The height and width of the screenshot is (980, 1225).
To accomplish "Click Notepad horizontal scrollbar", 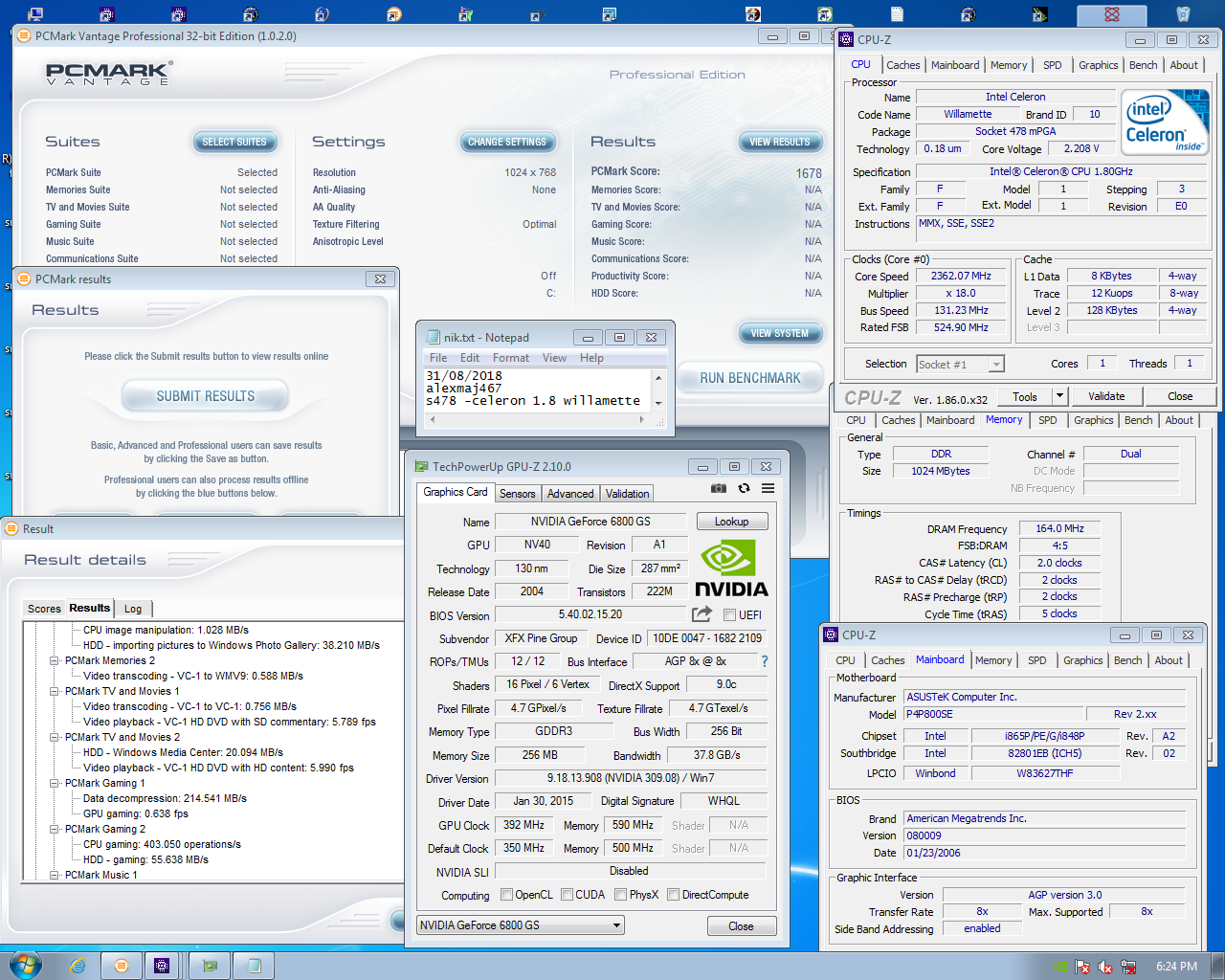I will [539, 419].
